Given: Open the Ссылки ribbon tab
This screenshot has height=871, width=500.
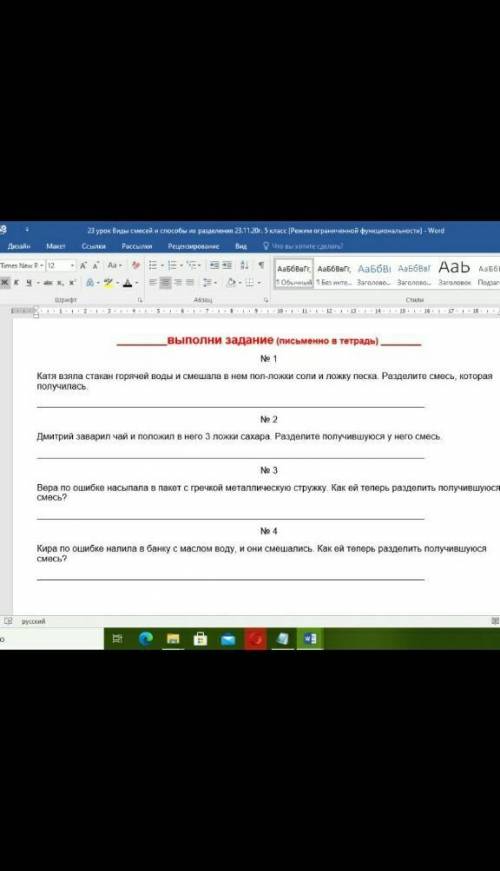Looking at the screenshot, I should tap(93, 246).
